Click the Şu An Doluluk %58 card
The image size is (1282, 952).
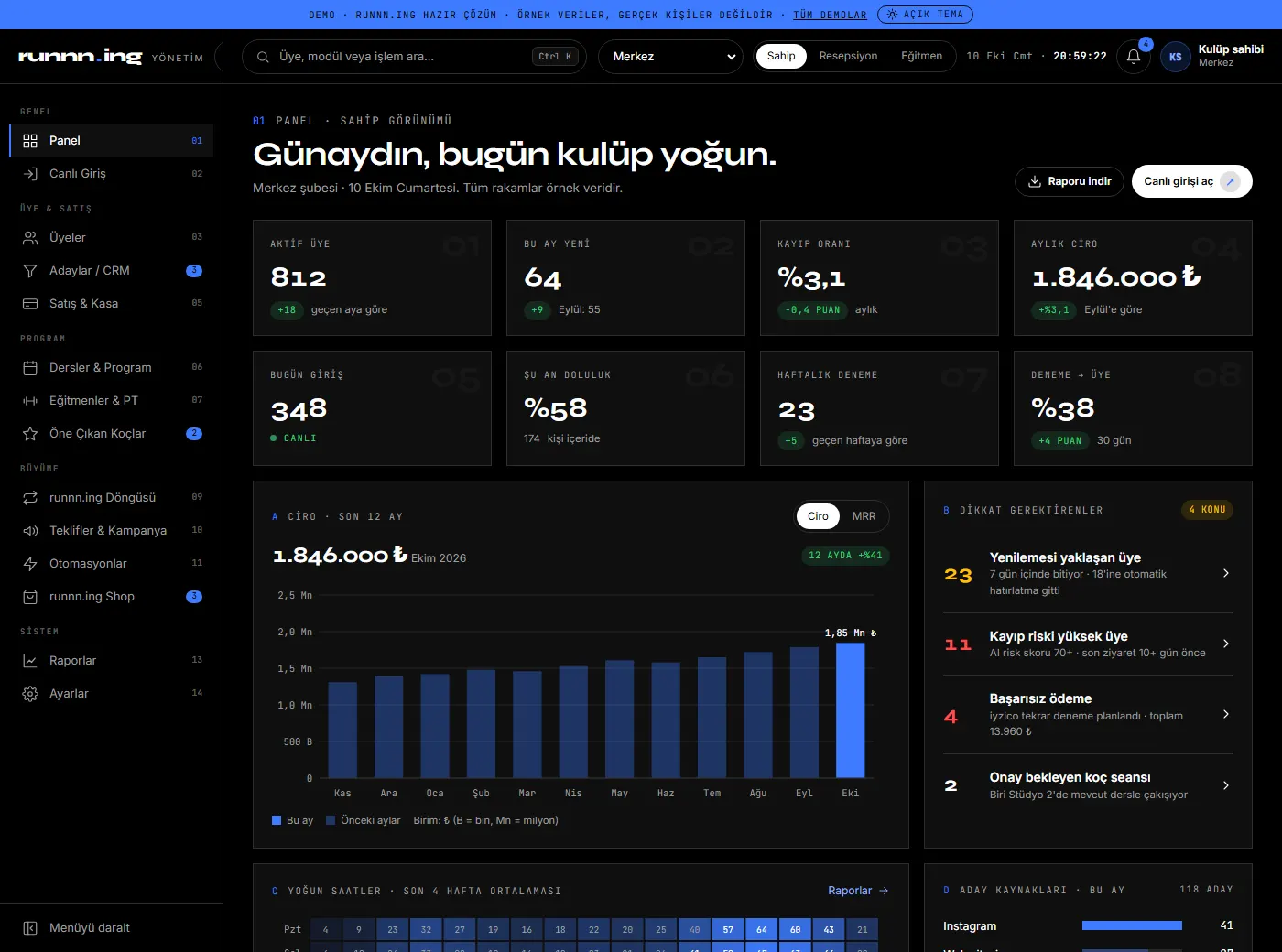tap(625, 408)
